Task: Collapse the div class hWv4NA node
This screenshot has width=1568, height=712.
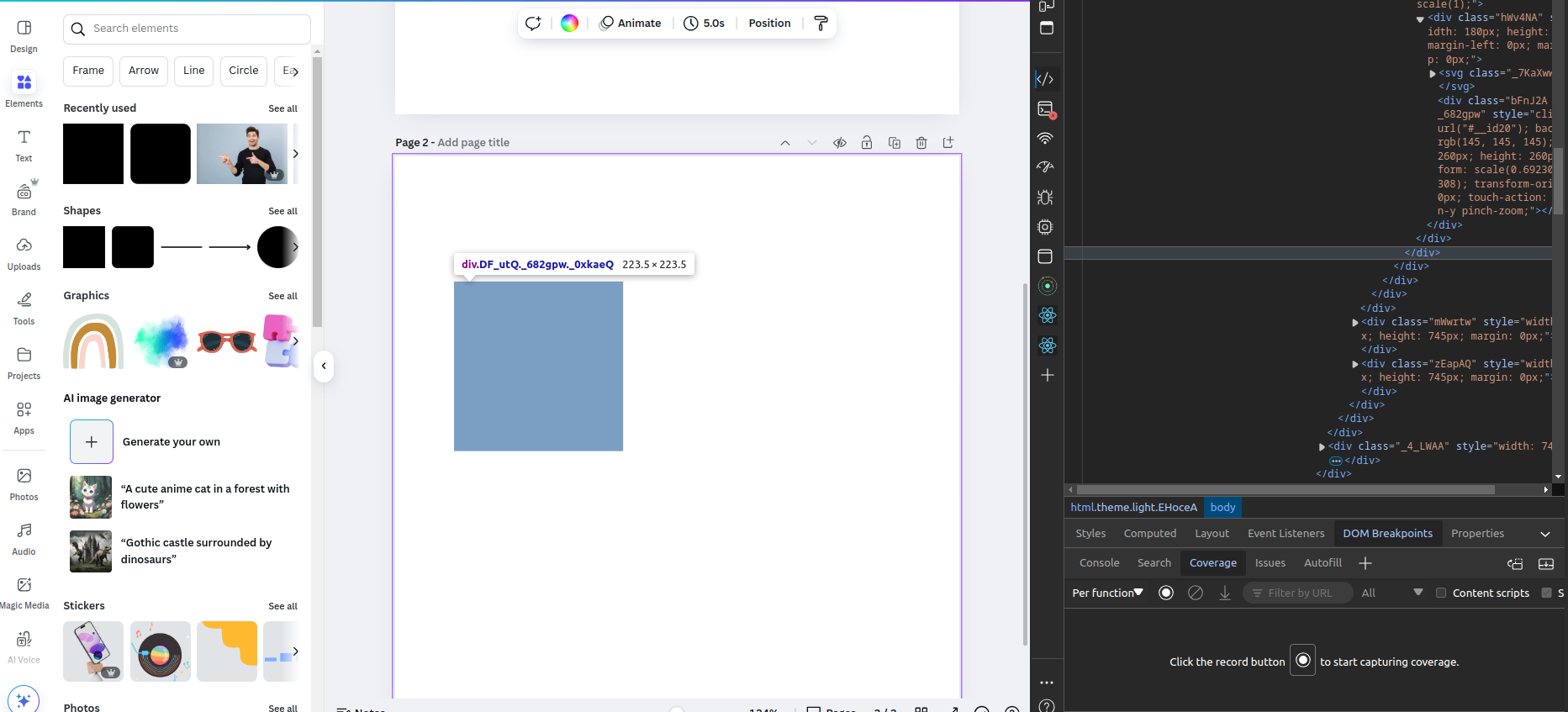Action: pos(1420,18)
